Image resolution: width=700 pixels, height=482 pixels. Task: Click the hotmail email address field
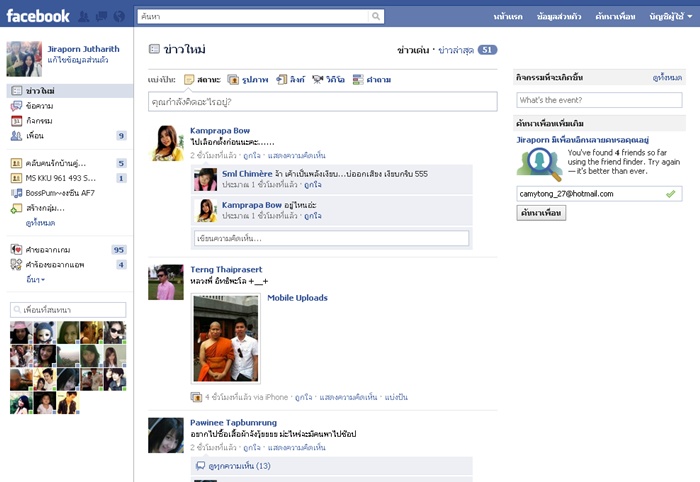pos(599,194)
